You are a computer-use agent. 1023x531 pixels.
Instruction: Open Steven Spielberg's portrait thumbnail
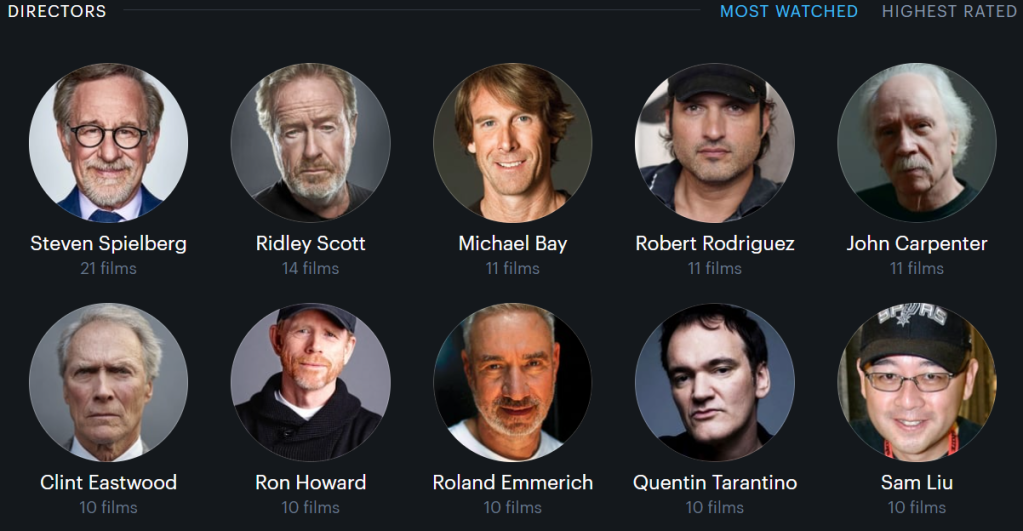[x=108, y=142]
